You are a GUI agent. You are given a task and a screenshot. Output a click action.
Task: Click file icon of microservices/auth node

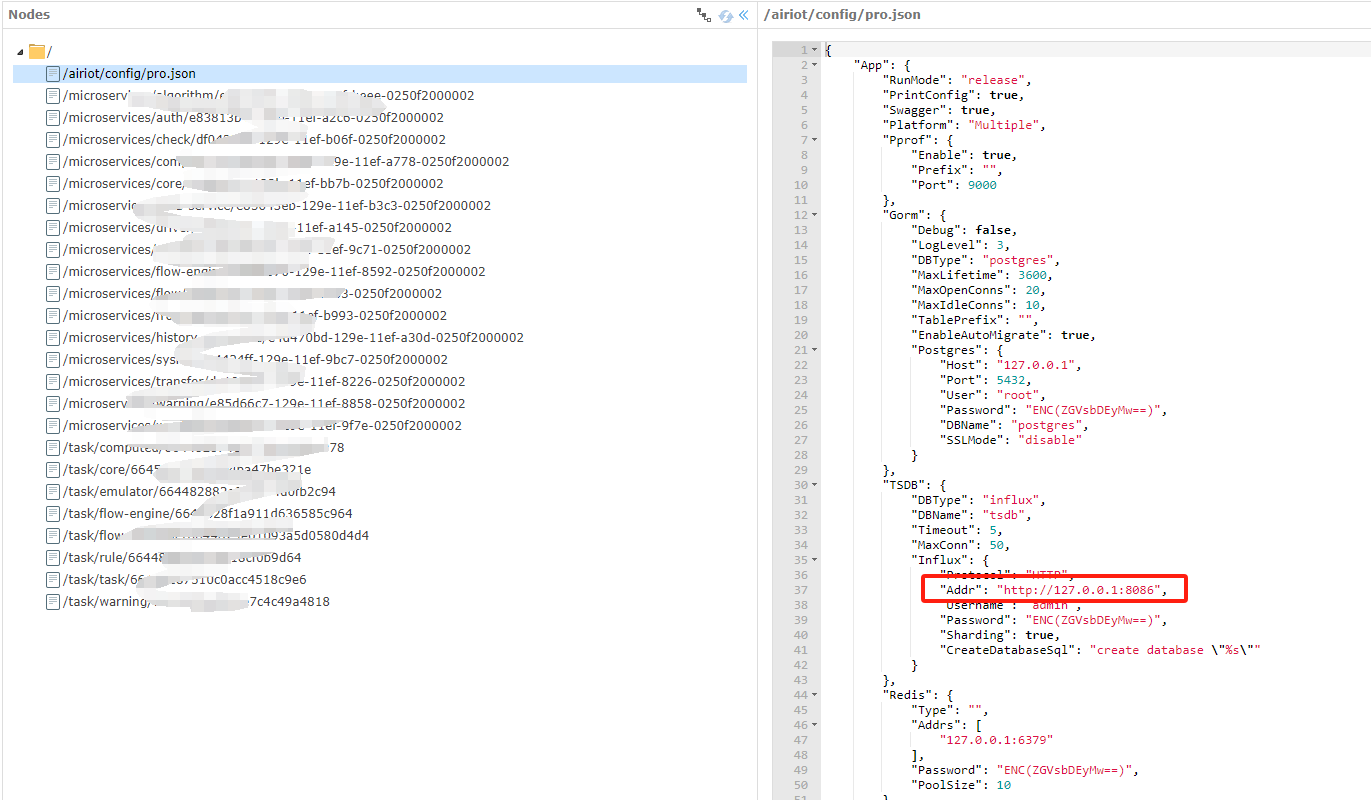(53, 118)
